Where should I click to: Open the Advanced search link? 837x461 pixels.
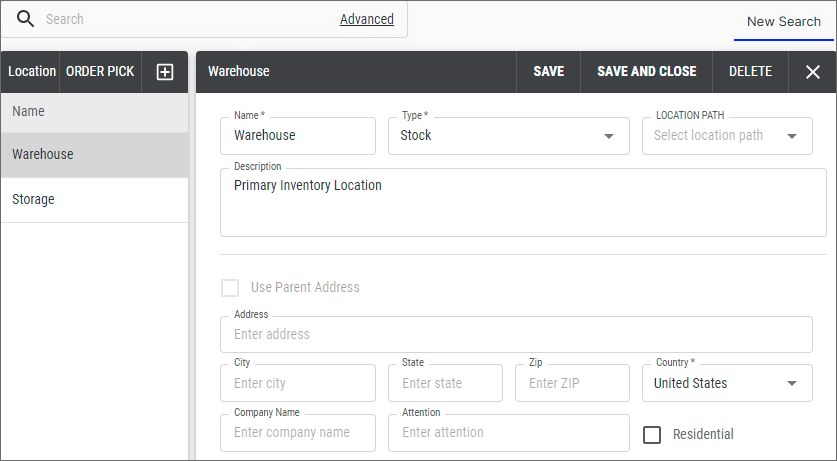(x=366, y=19)
